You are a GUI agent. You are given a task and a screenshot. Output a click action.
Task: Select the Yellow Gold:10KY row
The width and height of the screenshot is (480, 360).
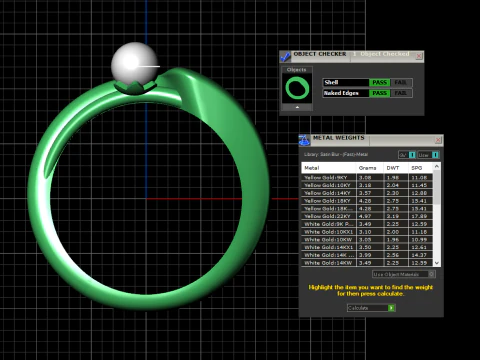tap(367, 185)
